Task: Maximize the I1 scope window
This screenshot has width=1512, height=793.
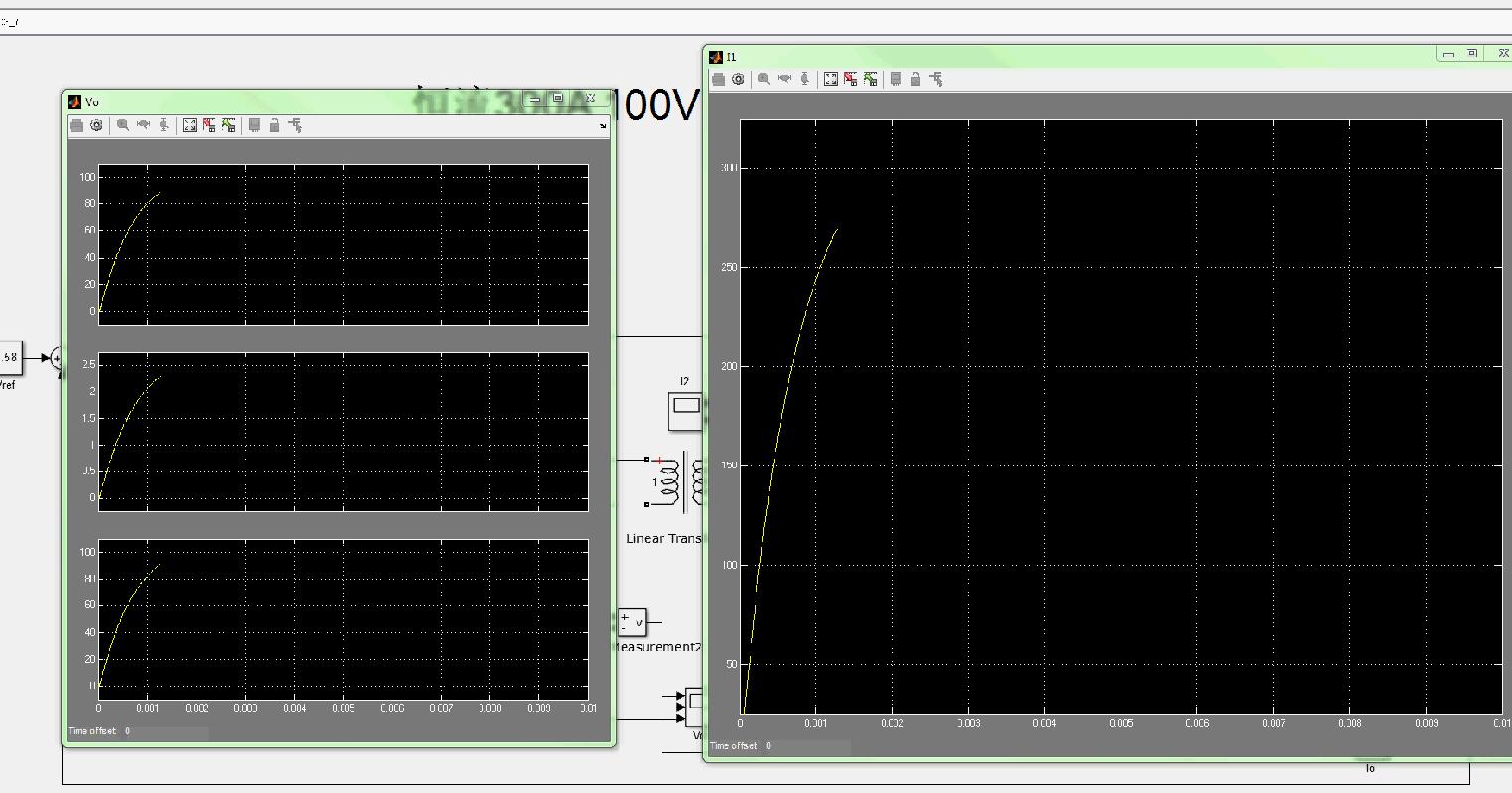Action: (x=1473, y=53)
